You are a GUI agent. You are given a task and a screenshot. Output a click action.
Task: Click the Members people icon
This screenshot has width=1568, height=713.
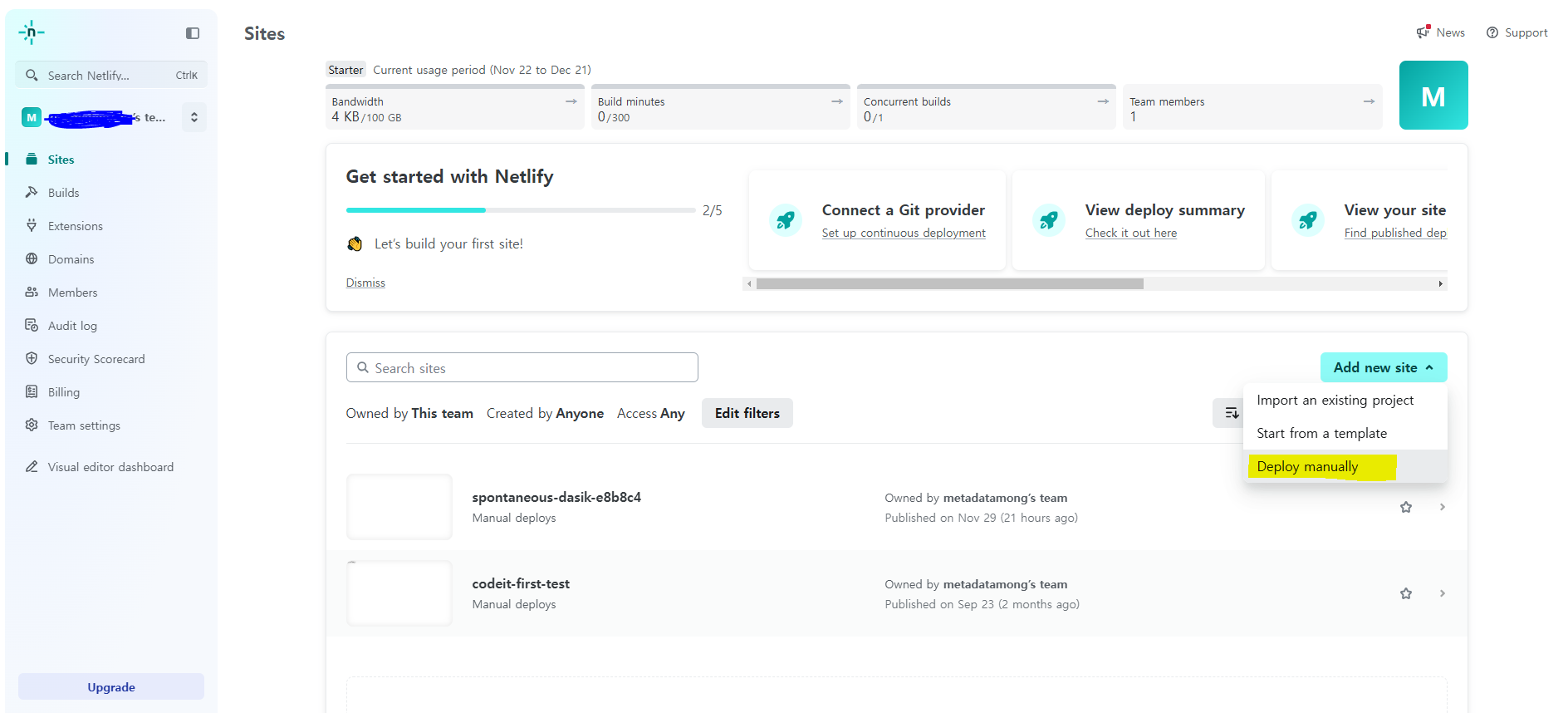pyautogui.click(x=32, y=292)
